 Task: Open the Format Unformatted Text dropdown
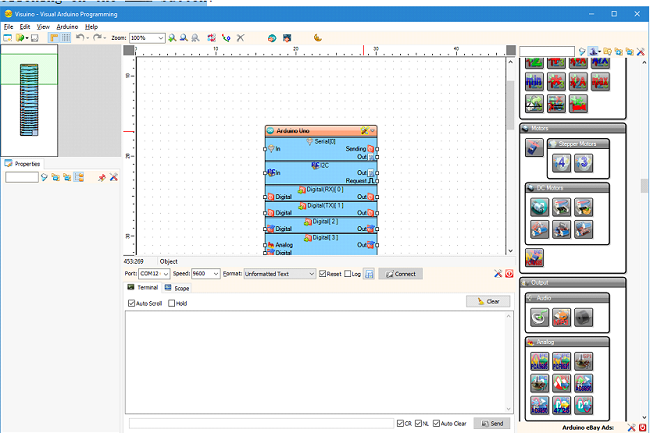click(x=280, y=274)
